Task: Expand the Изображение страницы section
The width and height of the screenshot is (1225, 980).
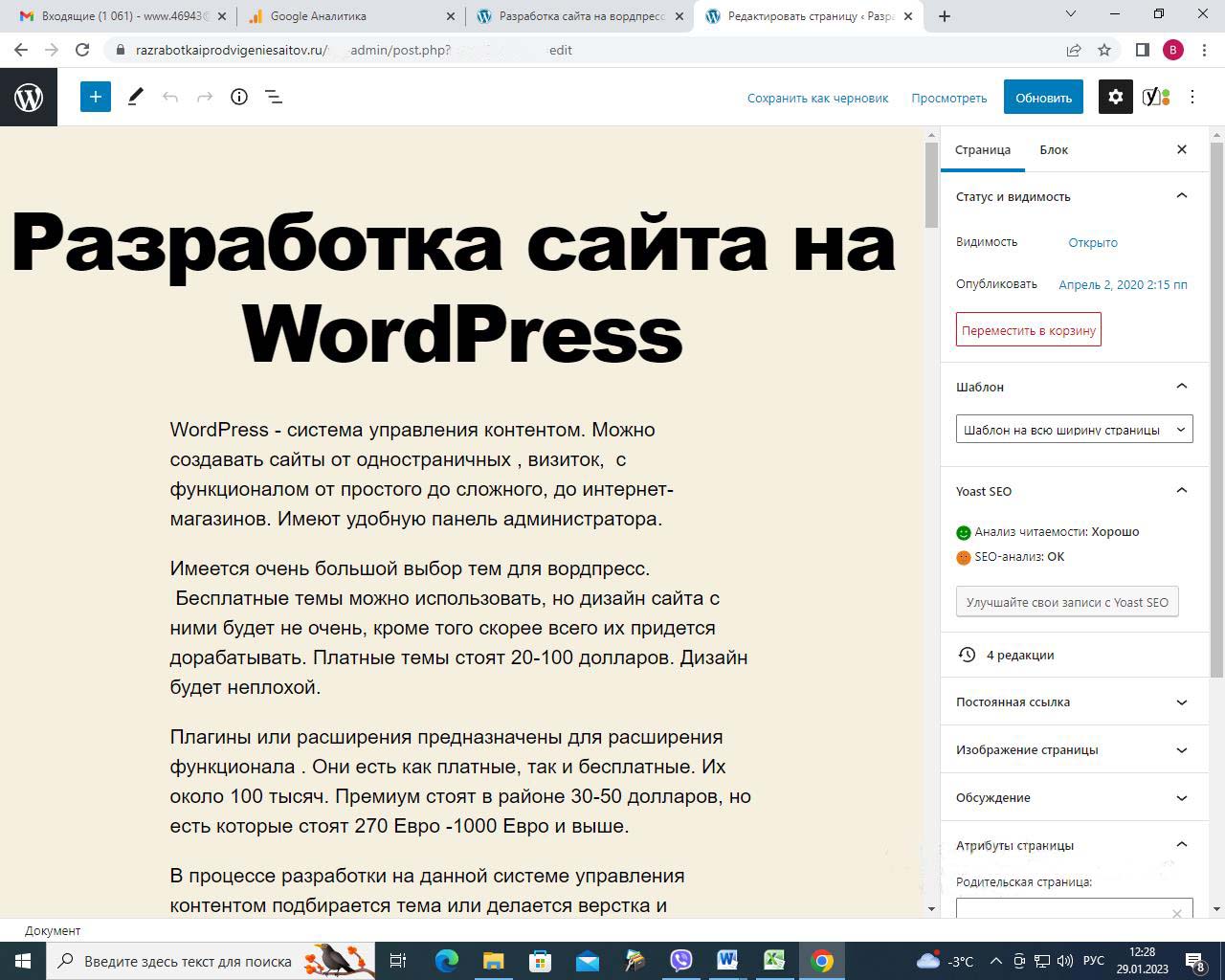Action: [1181, 749]
